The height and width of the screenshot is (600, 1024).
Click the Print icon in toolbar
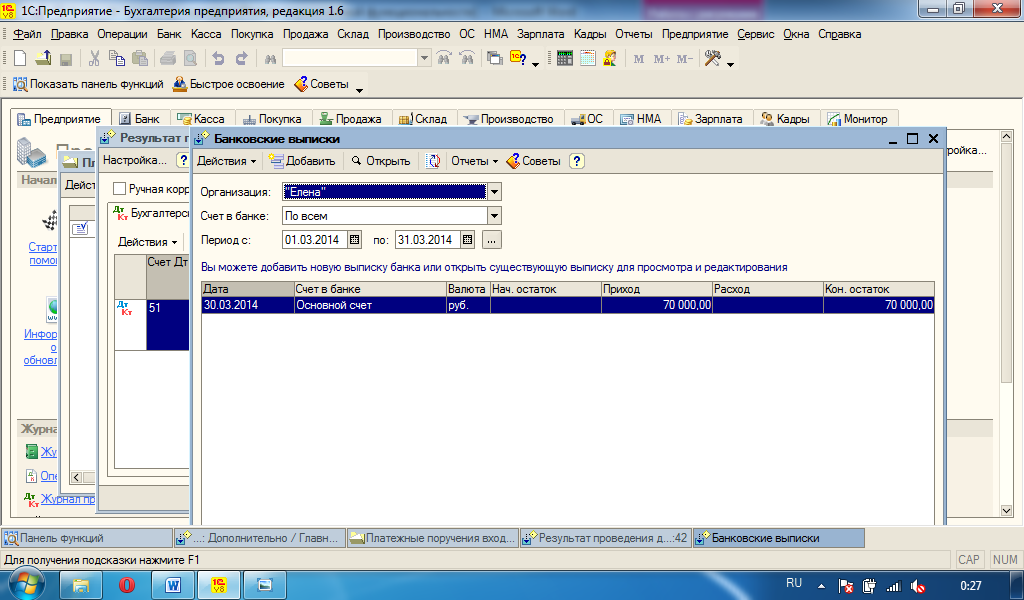[x=168, y=59]
